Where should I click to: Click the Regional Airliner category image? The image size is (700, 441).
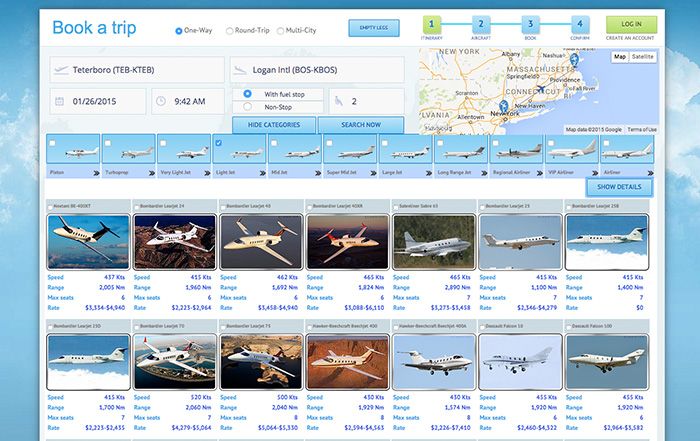pyautogui.click(x=516, y=149)
